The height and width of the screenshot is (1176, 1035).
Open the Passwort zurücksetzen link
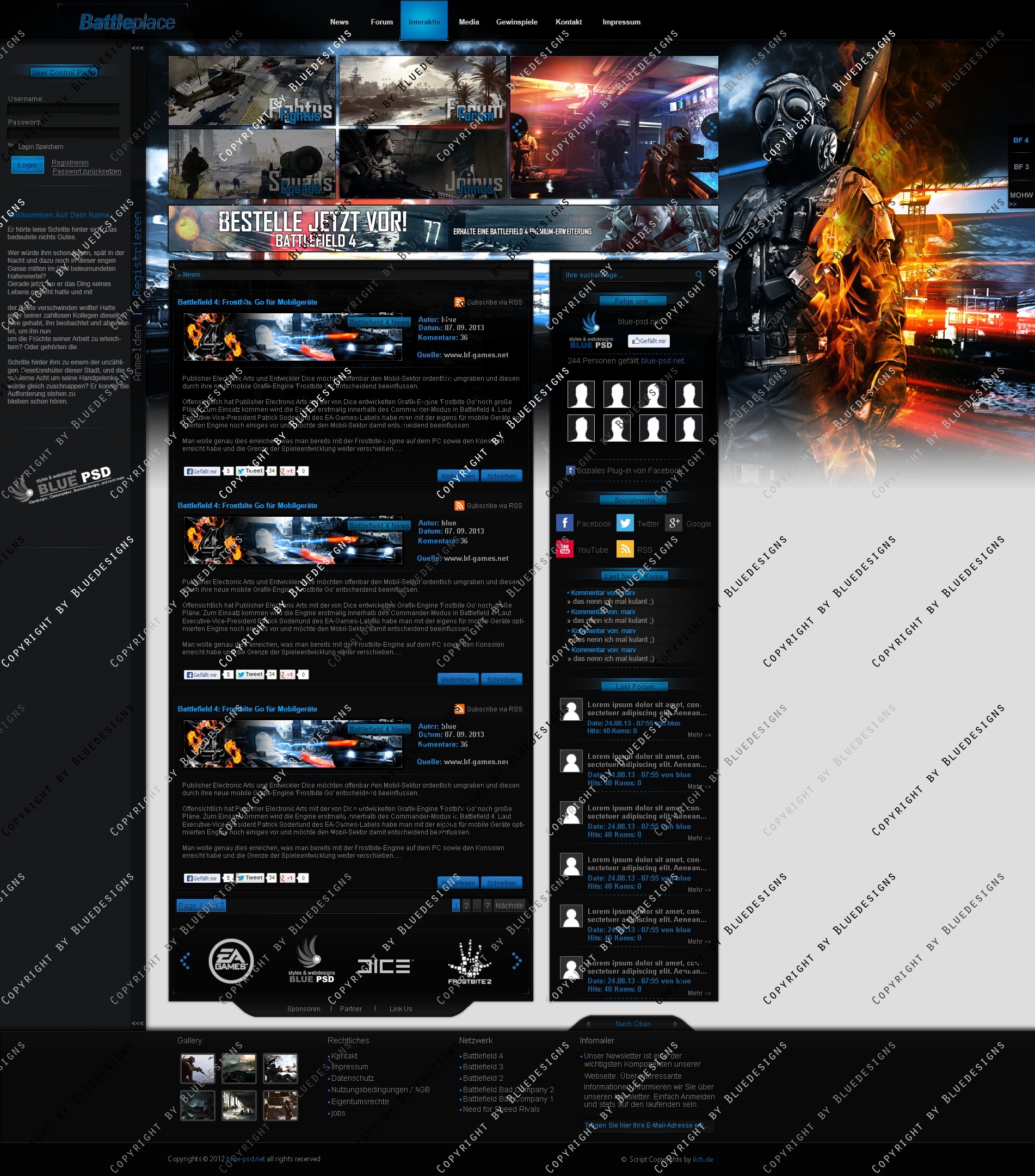(x=87, y=171)
